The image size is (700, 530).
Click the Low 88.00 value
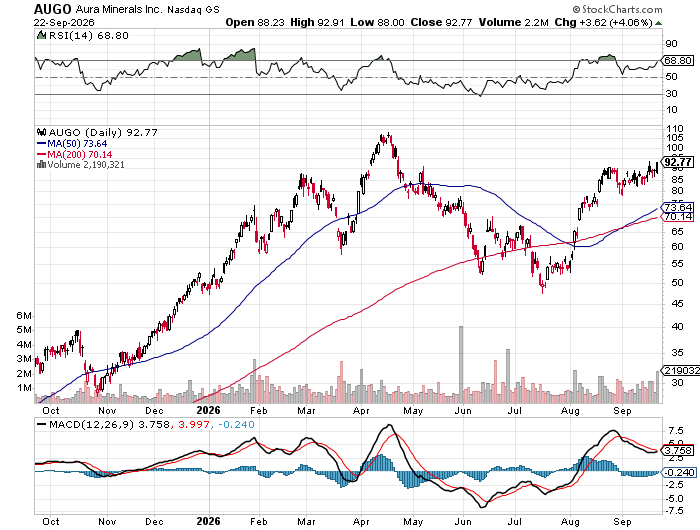377,22
